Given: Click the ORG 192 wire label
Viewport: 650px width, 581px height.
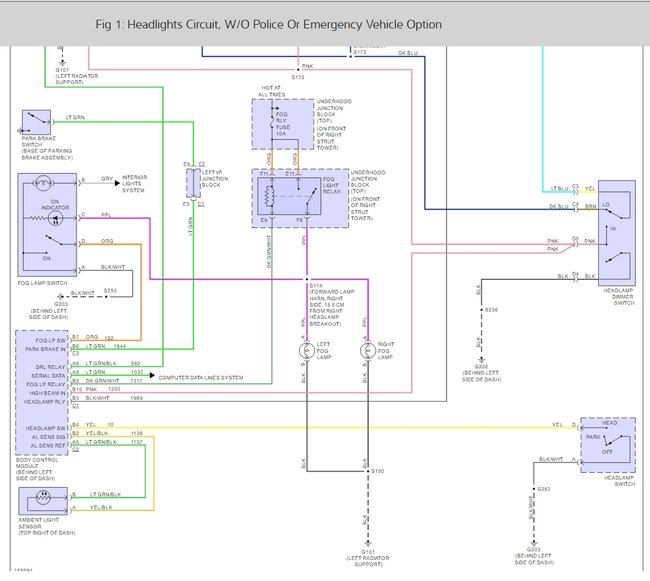Looking at the screenshot, I should pyautogui.click(x=99, y=337).
